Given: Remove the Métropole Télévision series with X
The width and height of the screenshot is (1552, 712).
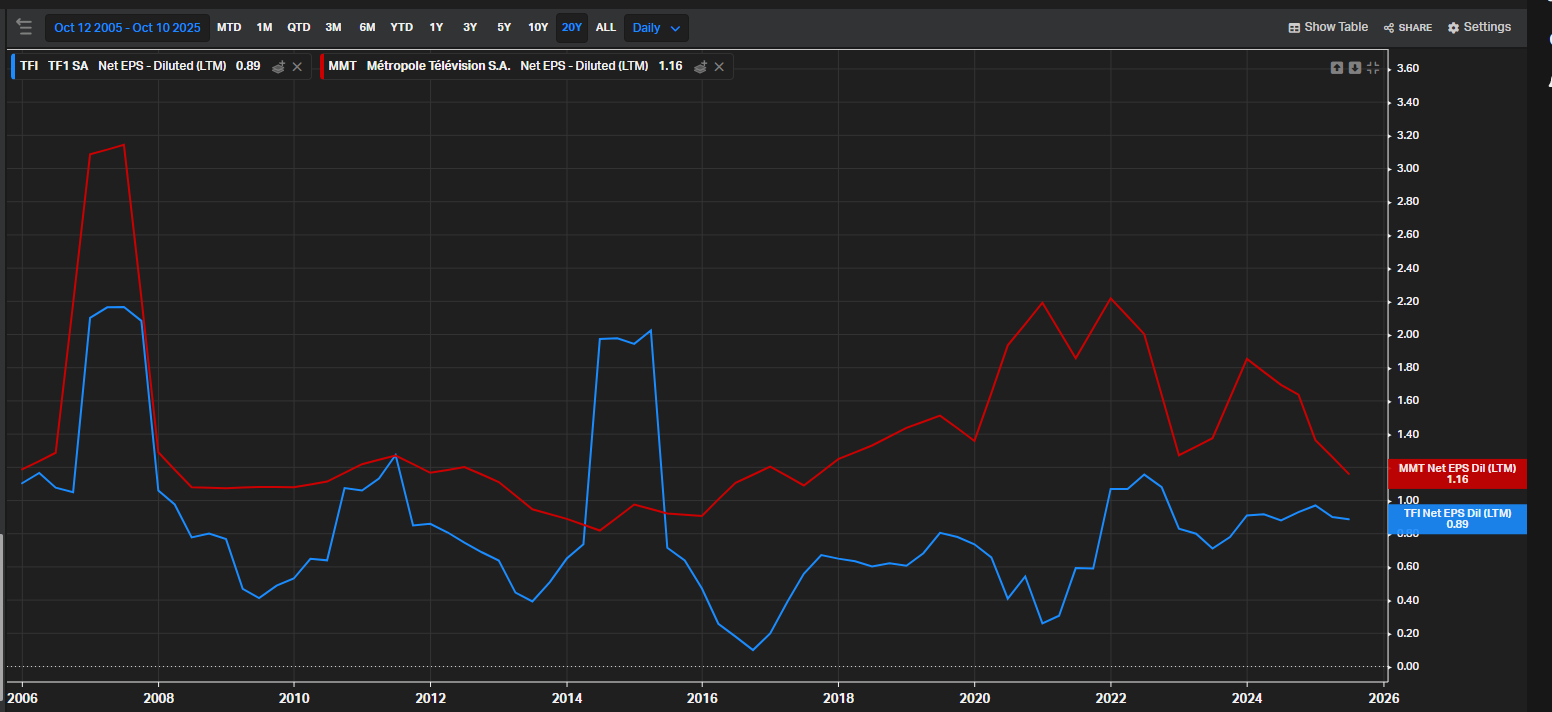Looking at the screenshot, I should pos(719,66).
